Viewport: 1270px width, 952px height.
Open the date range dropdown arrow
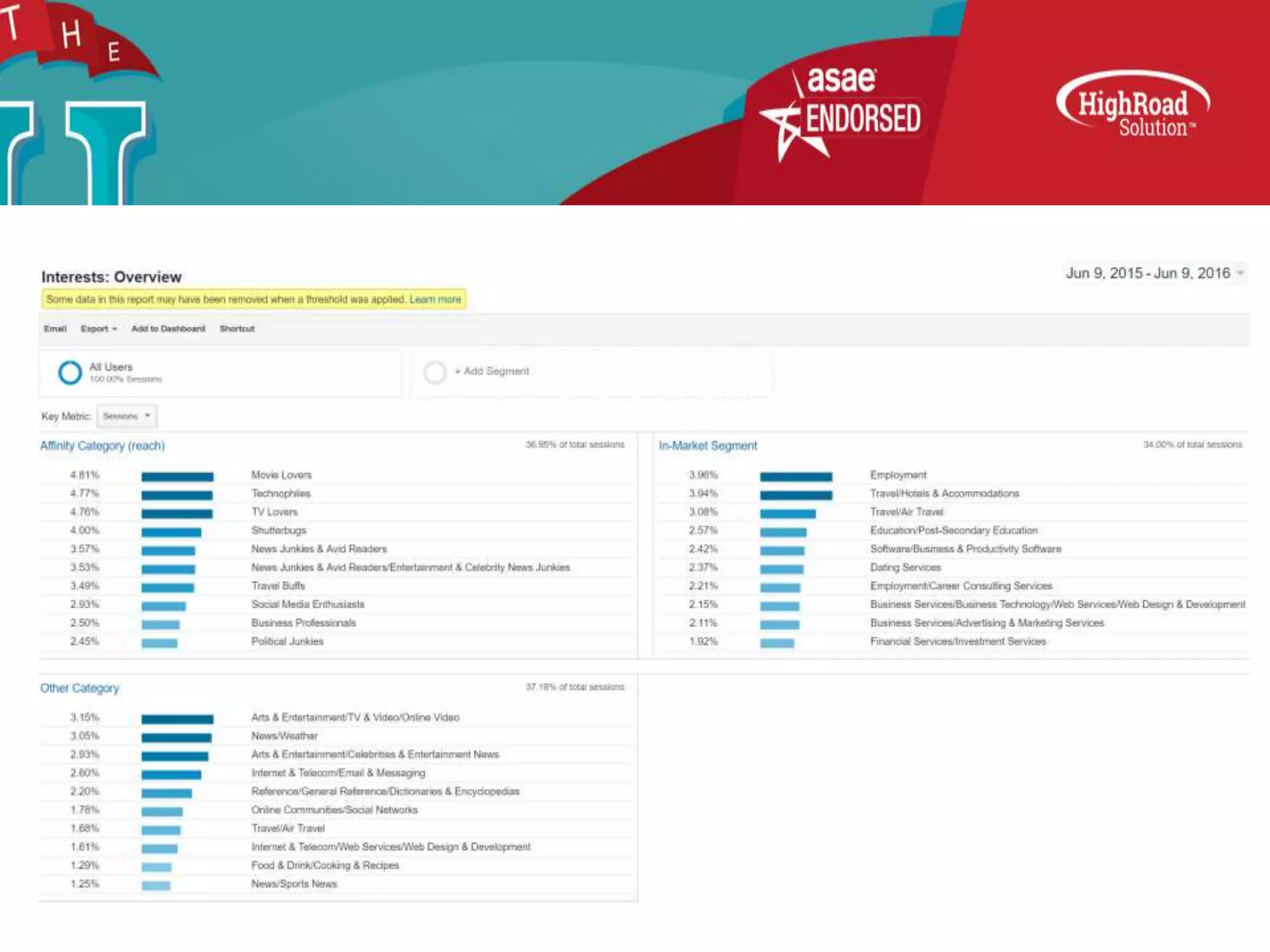pos(1240,273)
